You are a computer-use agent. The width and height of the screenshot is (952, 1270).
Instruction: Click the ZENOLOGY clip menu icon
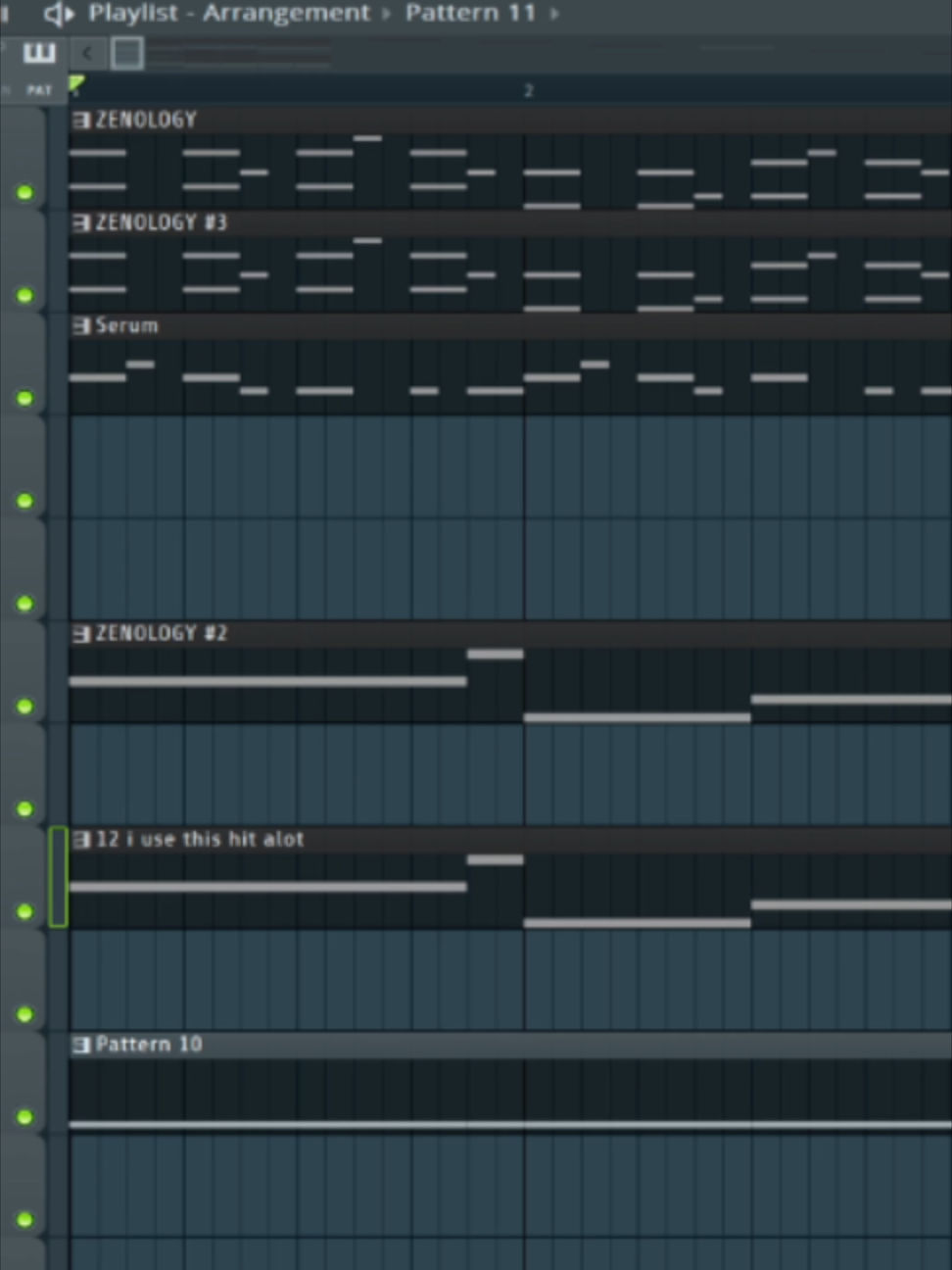coord(81,120)
